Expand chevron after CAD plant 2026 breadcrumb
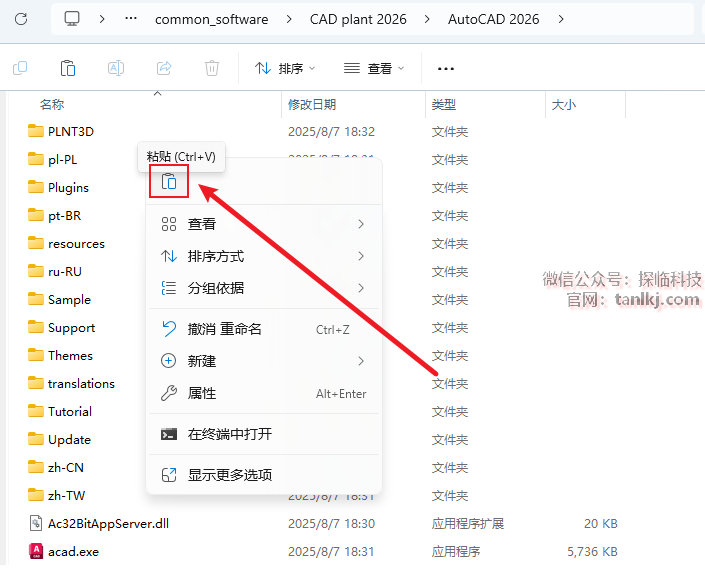This screenshot has height=571, width=705. [x=427, y=19]
